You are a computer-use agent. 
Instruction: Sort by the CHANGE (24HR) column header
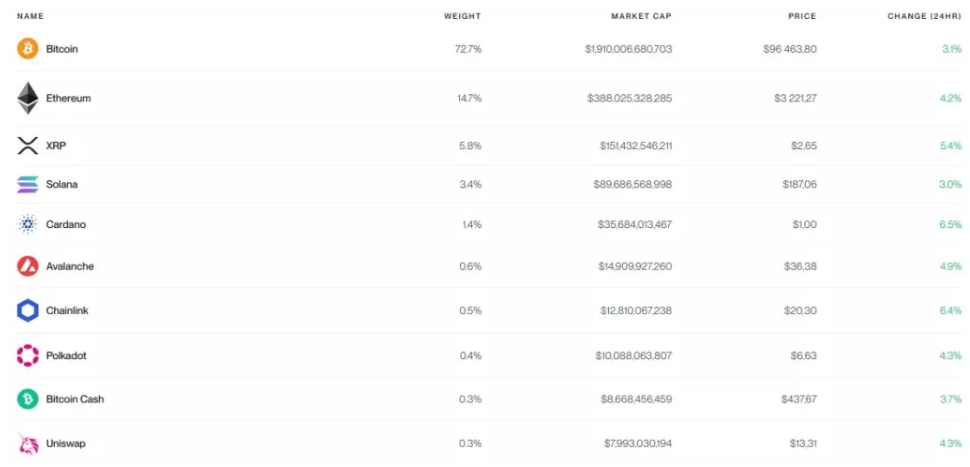click(x=924, y=16)
